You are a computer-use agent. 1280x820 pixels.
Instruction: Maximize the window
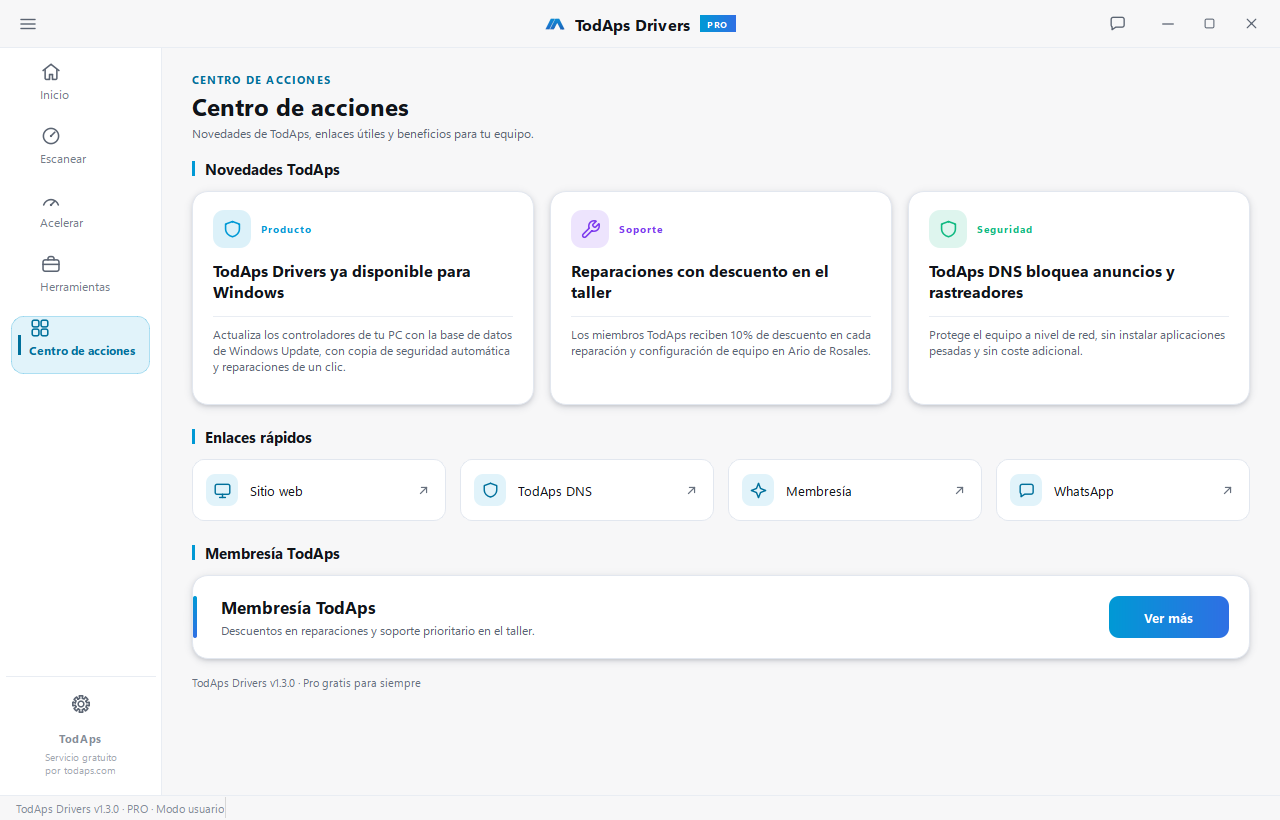(x=1209, y=24)
